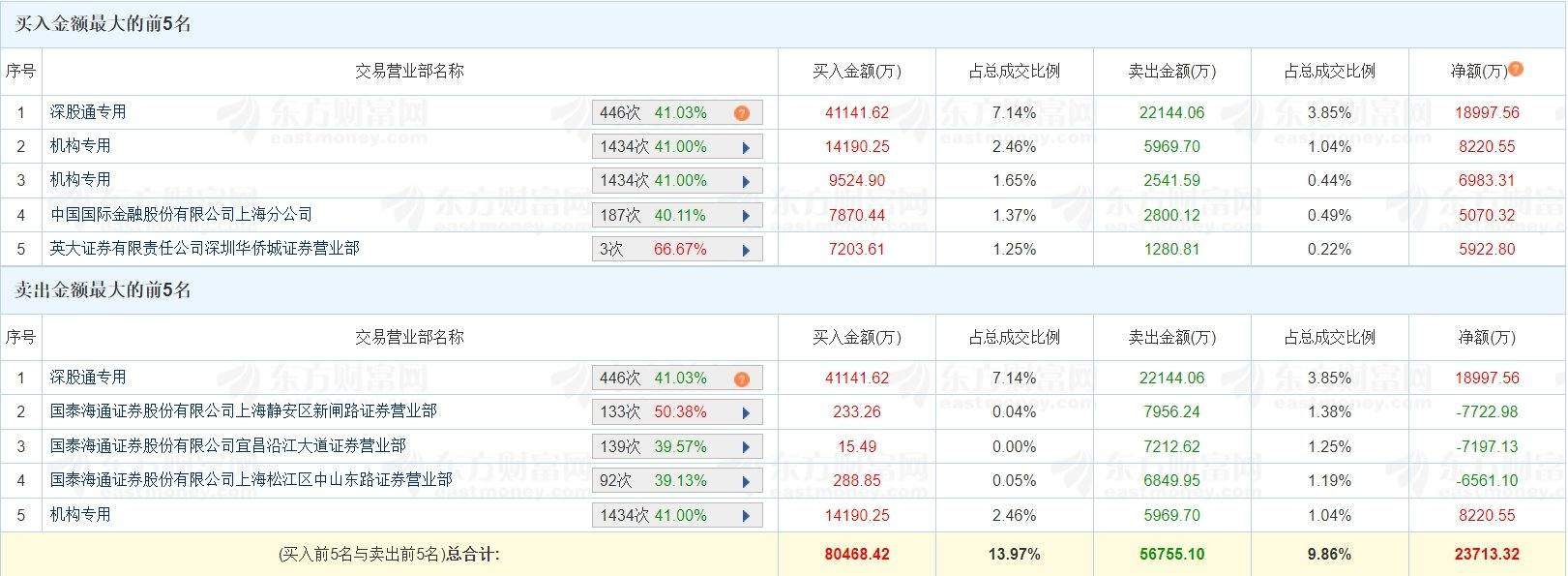
Task: Click the blue arrow for 中国国际金融上海分公司
Action: pyautogui.click(x=746, y=216)
